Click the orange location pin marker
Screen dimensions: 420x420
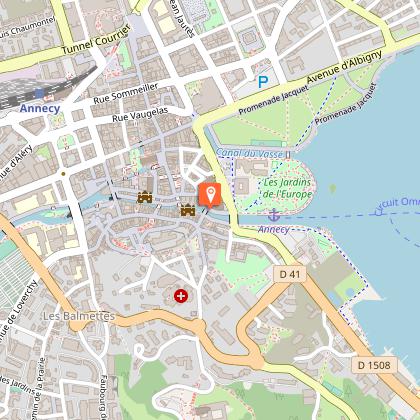tap(210, 196)
